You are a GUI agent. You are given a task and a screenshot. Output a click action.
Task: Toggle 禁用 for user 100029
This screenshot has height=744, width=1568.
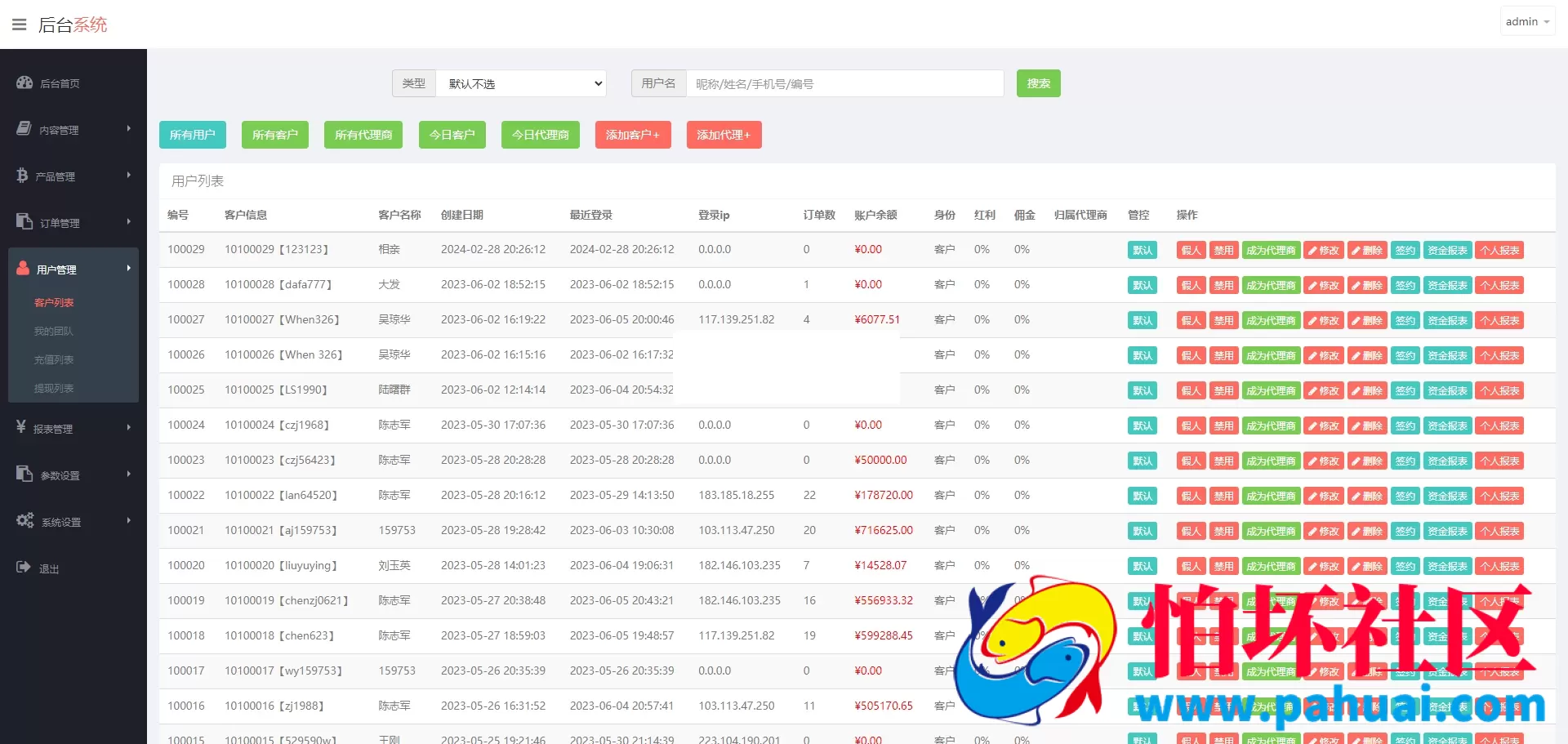coord(1223,251)
